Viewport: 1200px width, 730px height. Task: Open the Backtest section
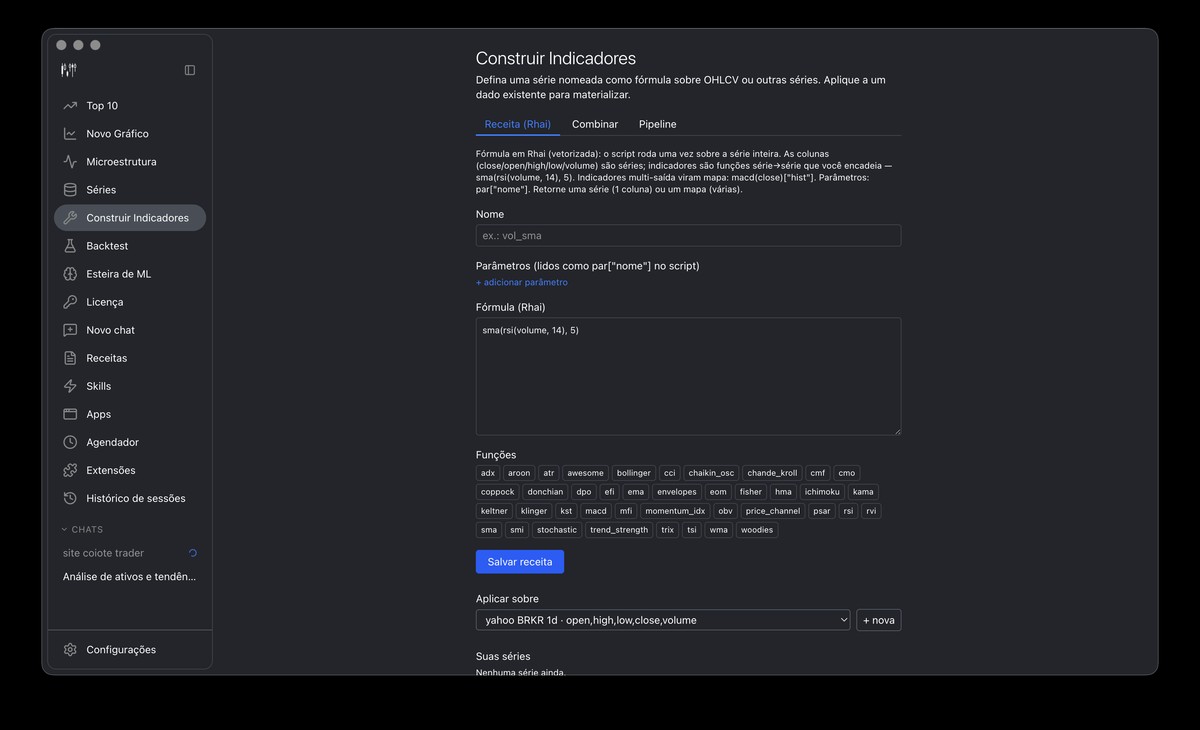tap(130, 246)
